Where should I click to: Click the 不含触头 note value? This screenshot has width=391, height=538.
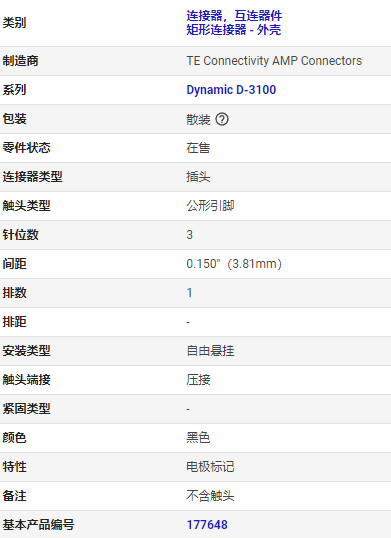(210, 496)
